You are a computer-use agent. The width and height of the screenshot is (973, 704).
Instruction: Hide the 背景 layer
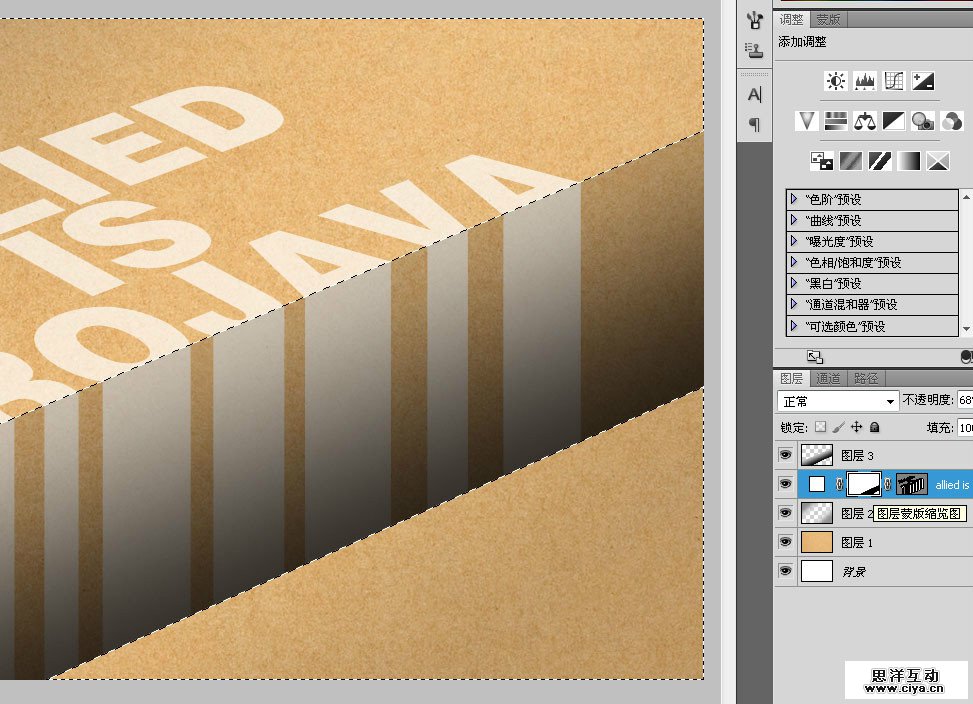786,571
